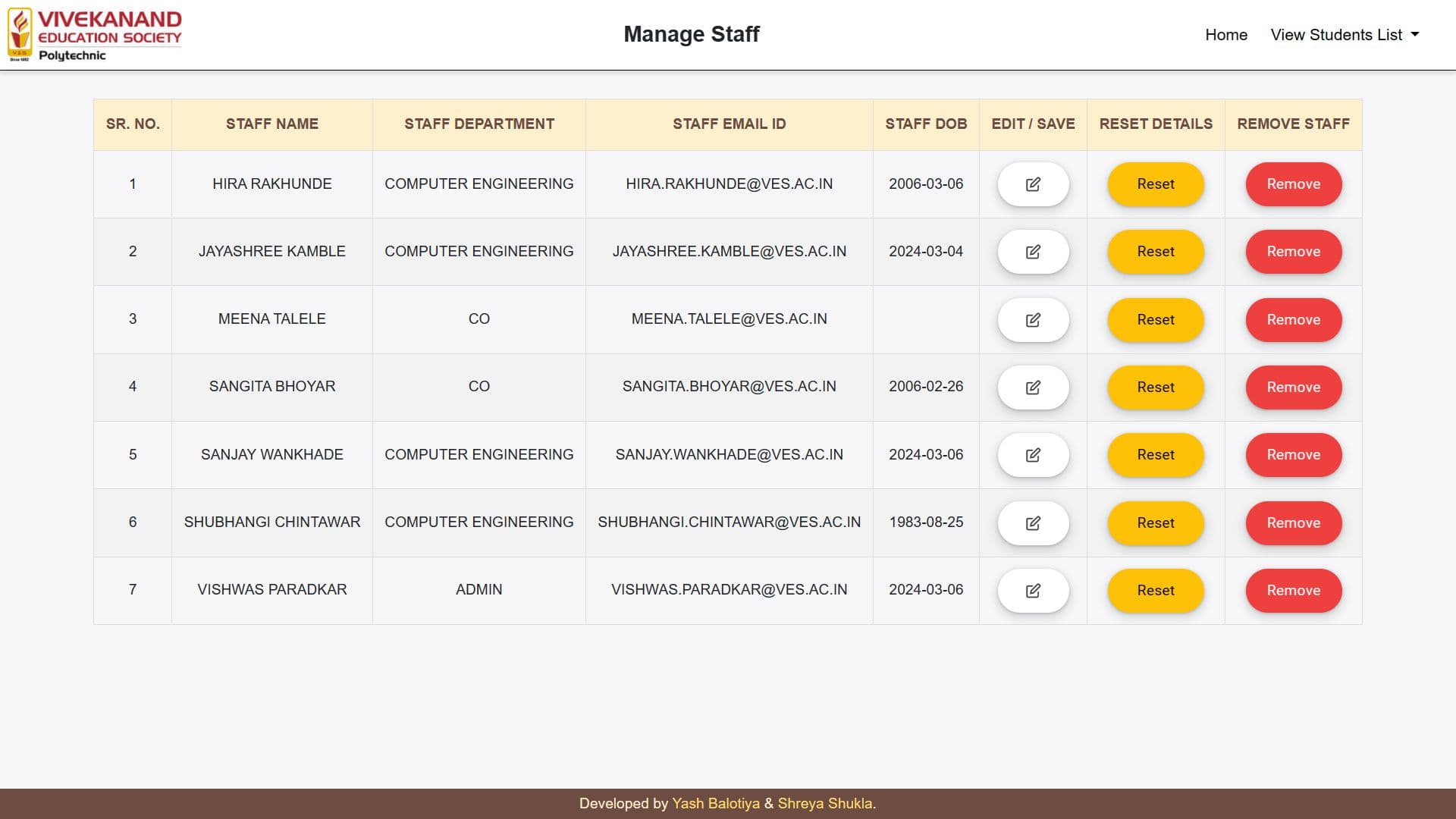Click the edit pencil for SANGITA BHOYAR

point(1033,387)
